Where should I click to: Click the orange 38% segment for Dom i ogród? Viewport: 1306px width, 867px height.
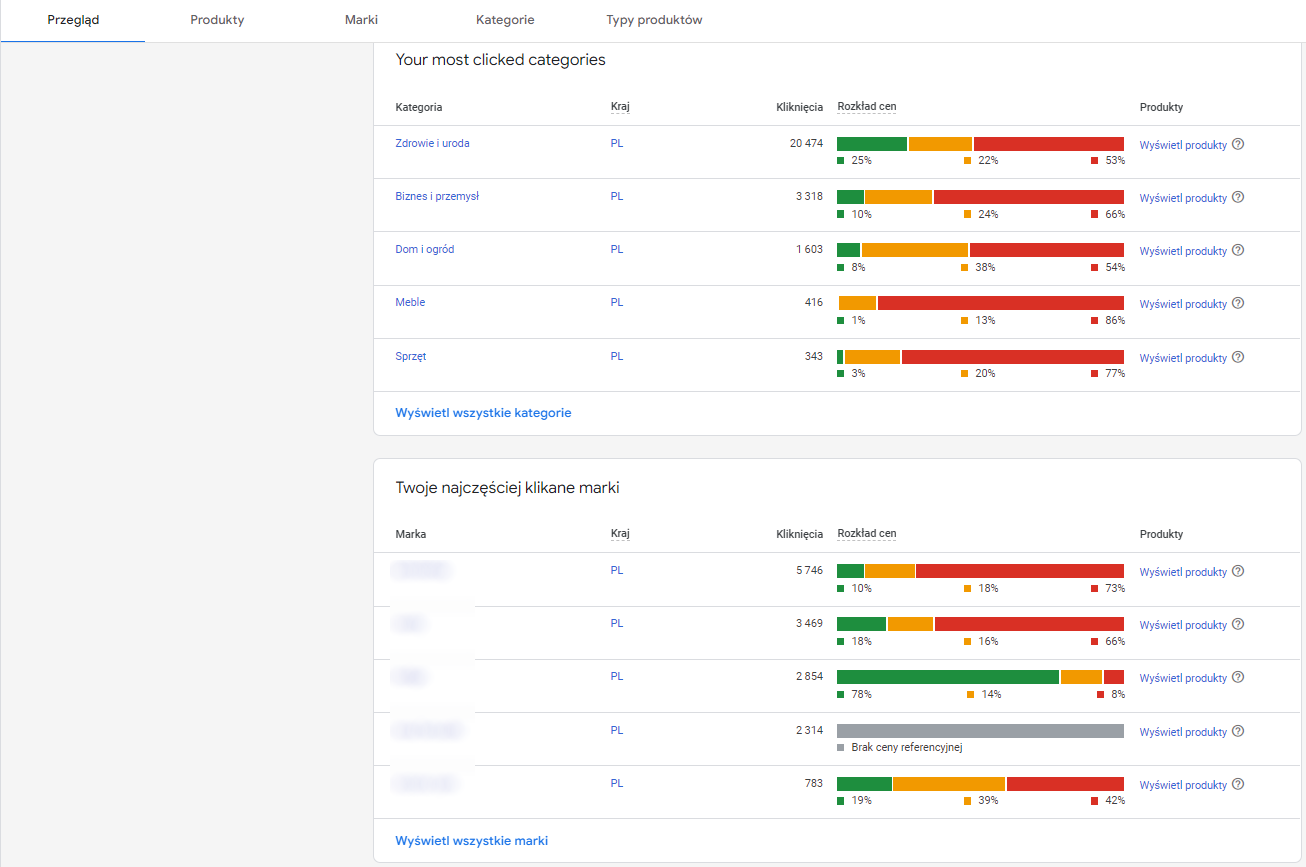[915, 250]
